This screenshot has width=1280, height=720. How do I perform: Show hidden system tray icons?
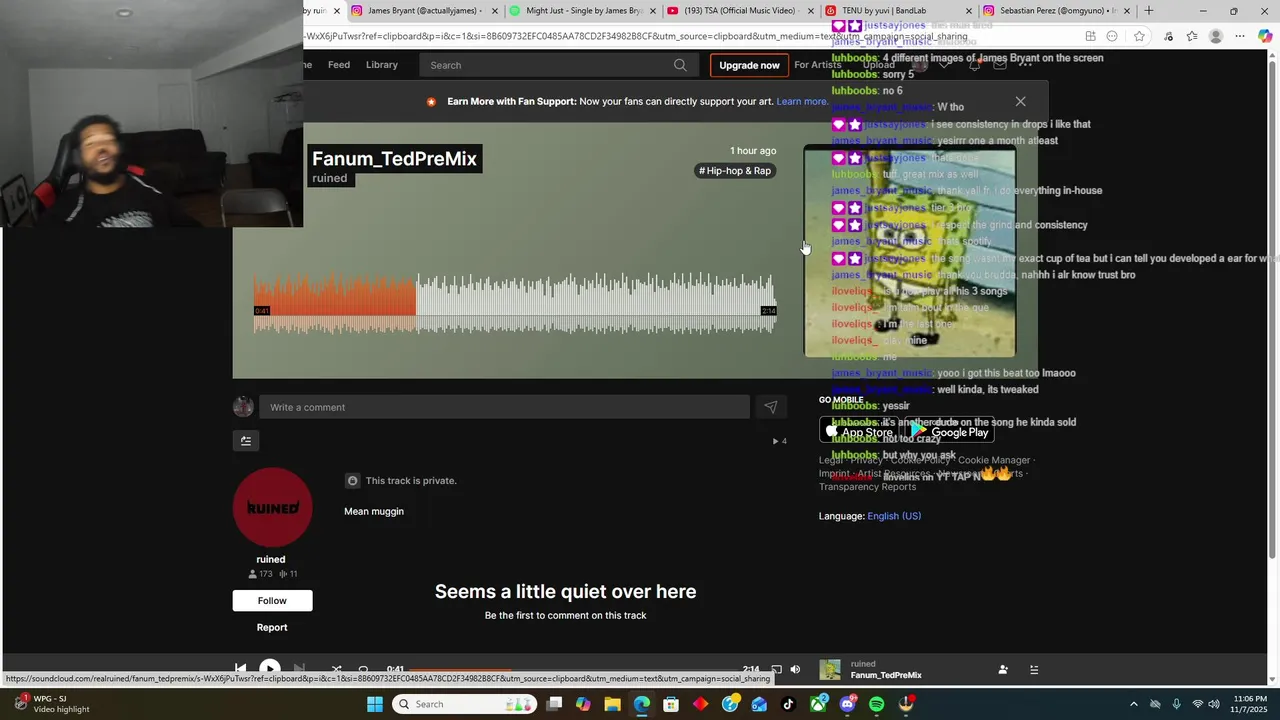pos(1133,704)
